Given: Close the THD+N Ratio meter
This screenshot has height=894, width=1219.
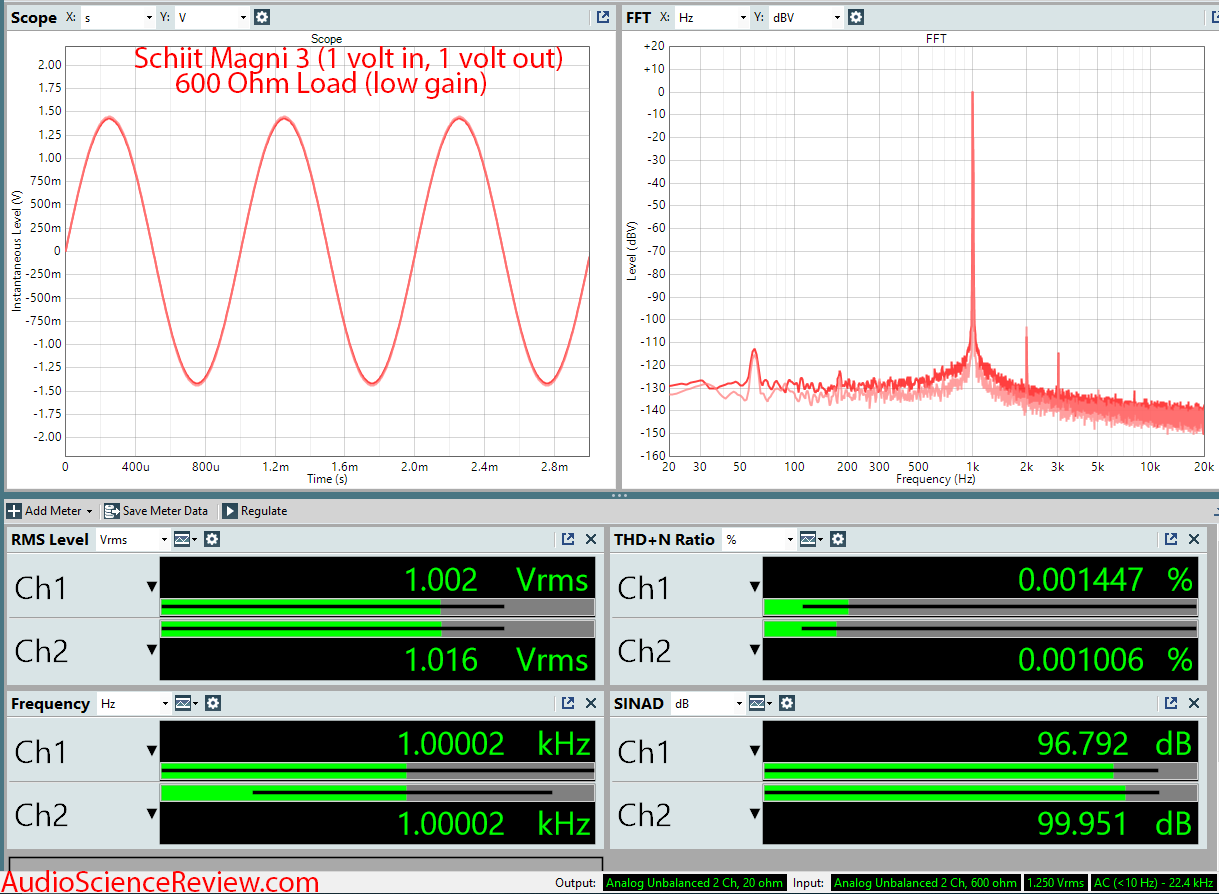Looking at the screenshot, I should tap(1194, 539).
